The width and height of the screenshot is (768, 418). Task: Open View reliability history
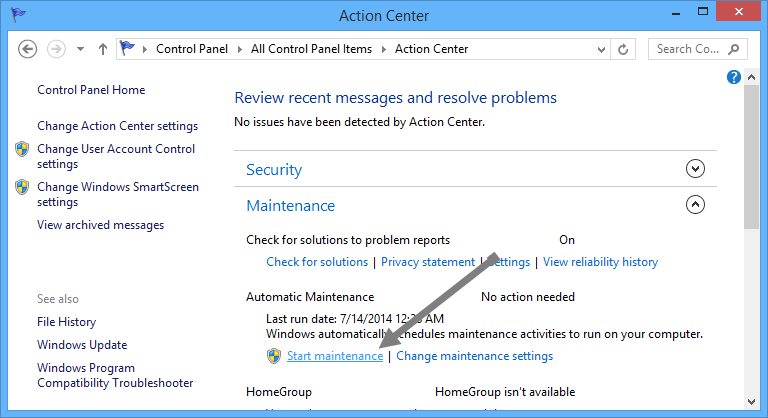pyautogui.click(x=600, y=262)
